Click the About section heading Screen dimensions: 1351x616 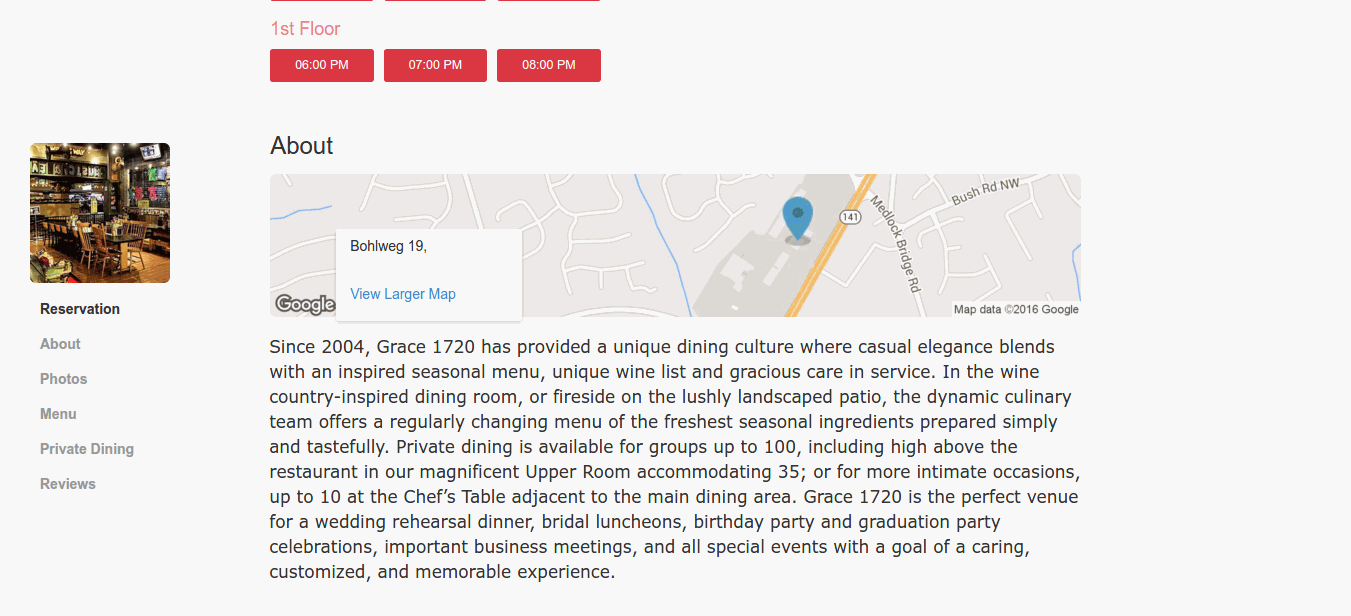301,146
